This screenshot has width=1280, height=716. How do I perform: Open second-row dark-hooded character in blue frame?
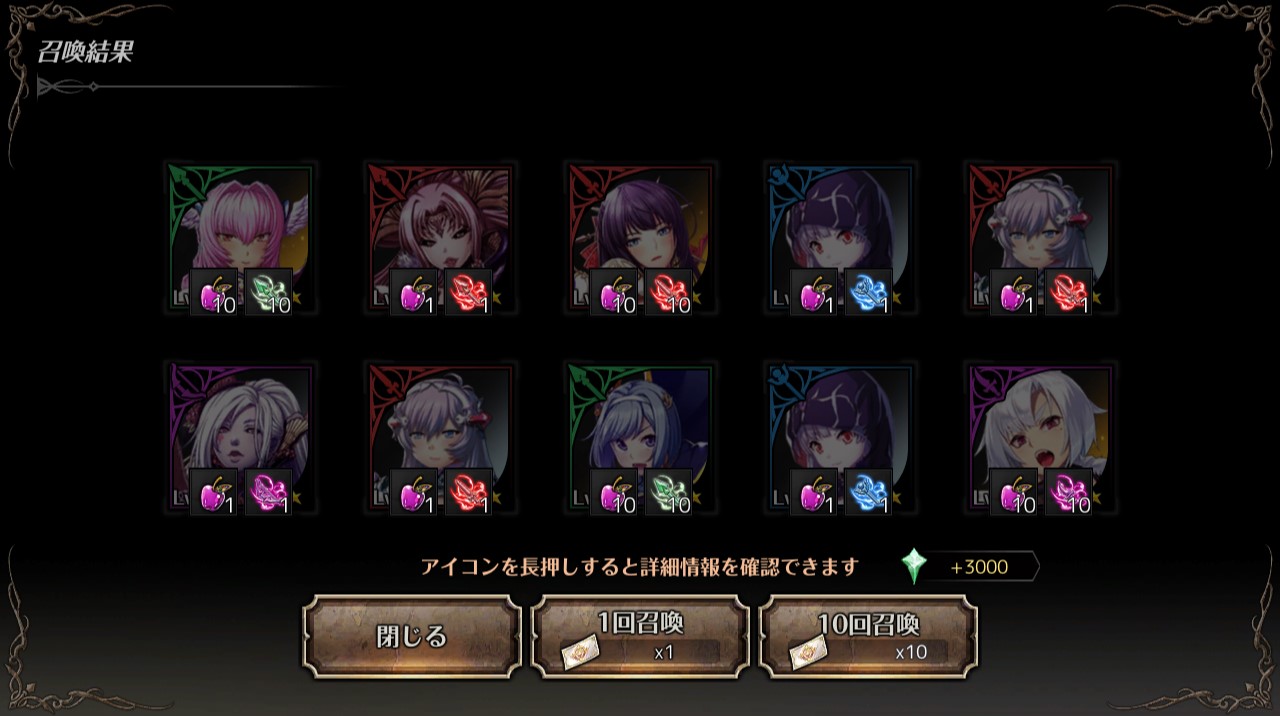(x=840, y=440)
